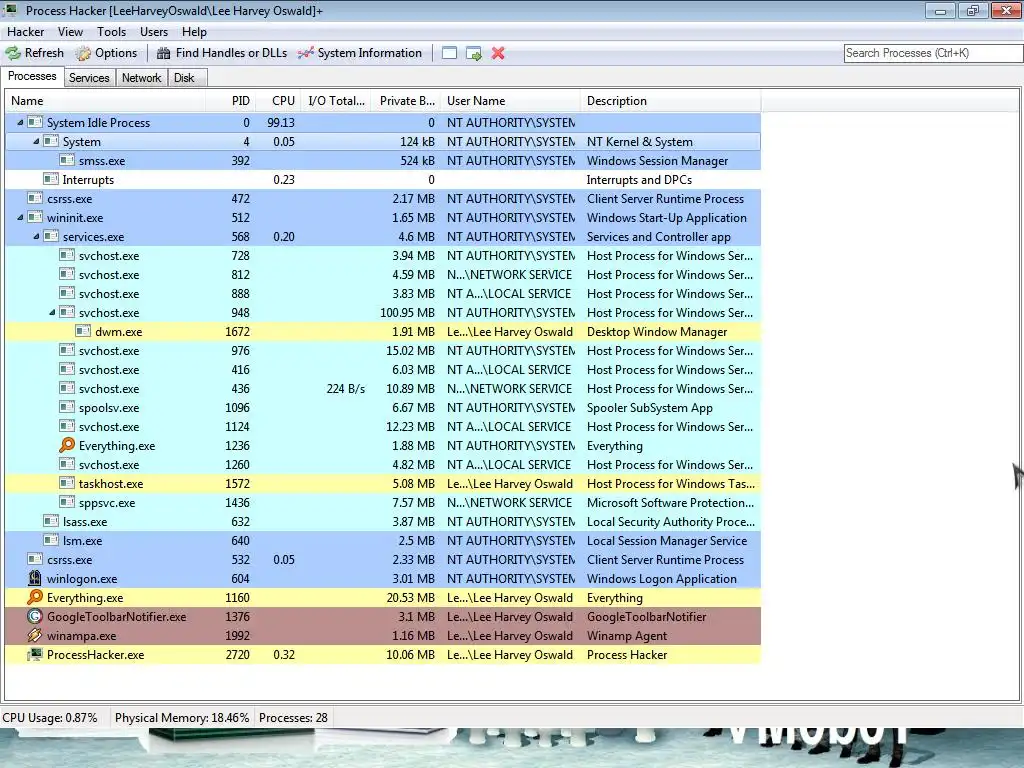Collapse the services.exe tree node
The image size is (1024, 768).
click(x=37, y=236)
